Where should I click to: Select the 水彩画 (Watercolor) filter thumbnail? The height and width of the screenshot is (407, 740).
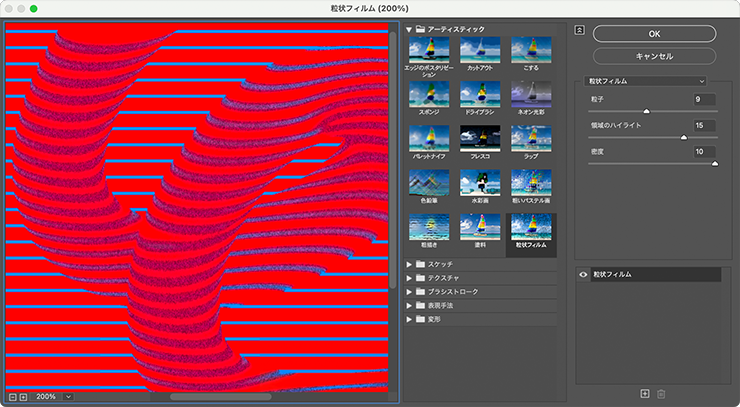[x=480, y=182]
